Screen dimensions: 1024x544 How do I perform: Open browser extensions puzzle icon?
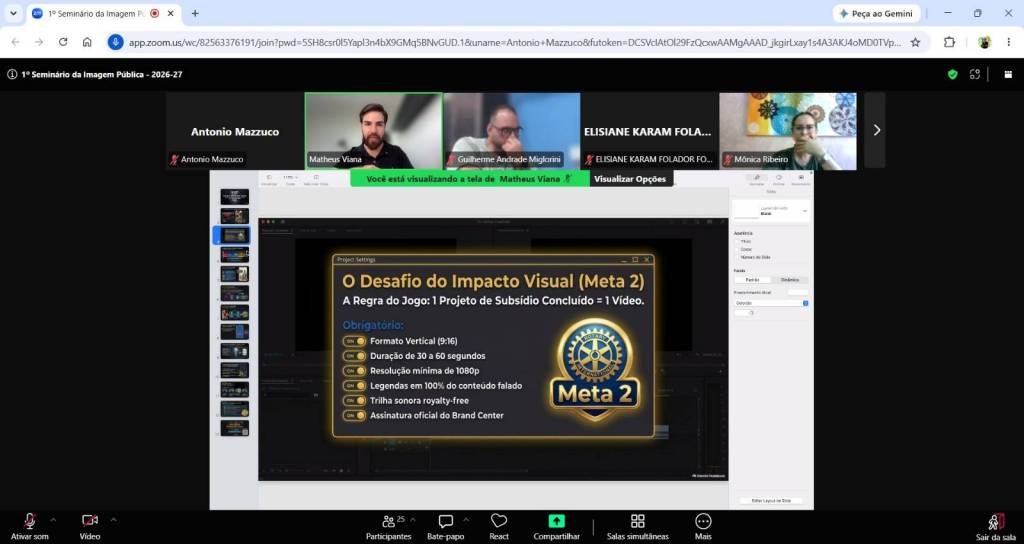point(949,42)
